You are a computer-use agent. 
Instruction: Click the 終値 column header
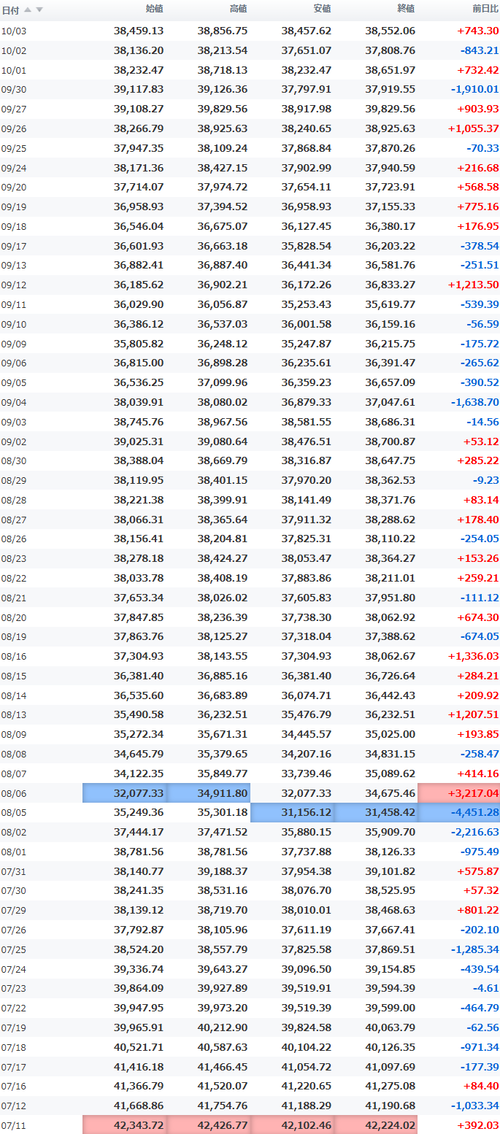pyautogui.click(x=407, y=9)
